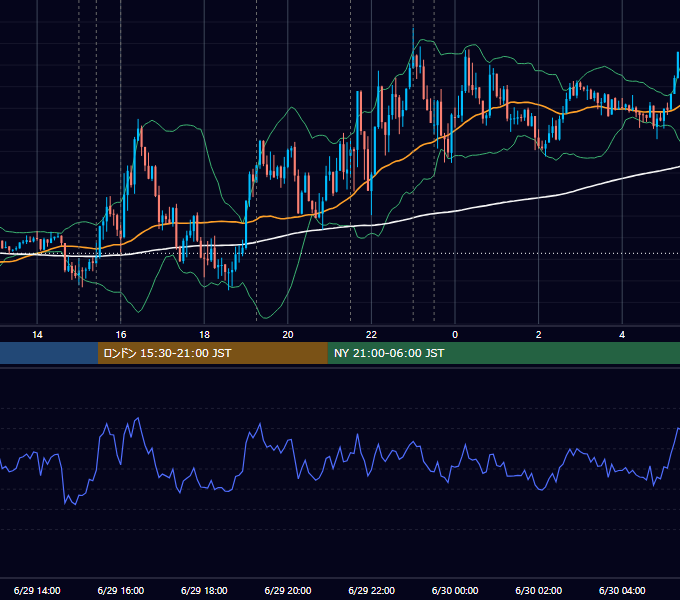680x600 pixels.
Task: Click hour label 18 on price chart axis
Action: point(204,335)
